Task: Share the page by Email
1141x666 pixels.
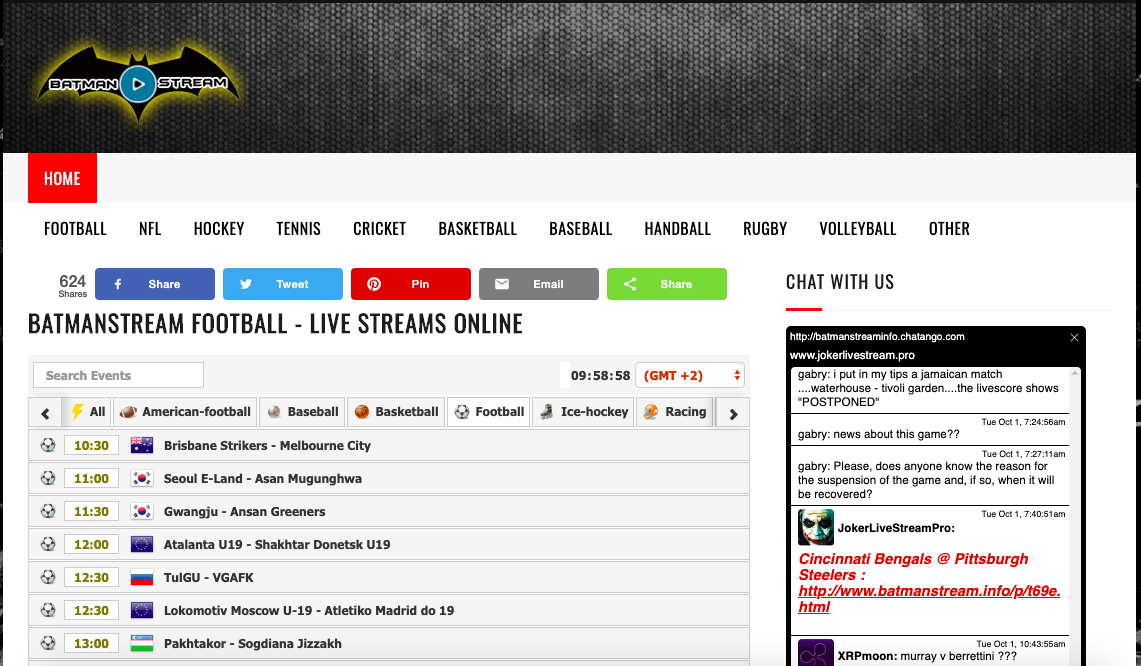Action: [539, 284]
